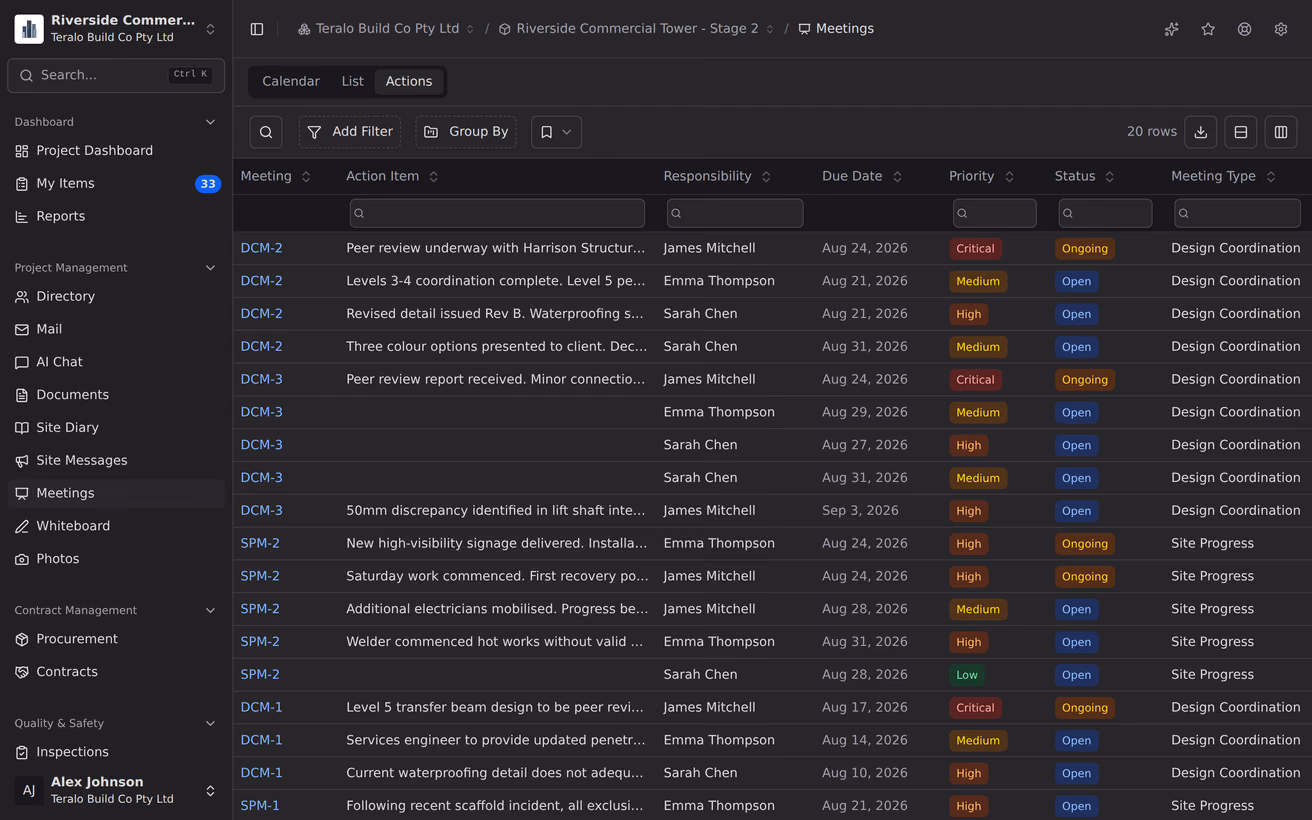Click the Action Item filter field
The height and width of the screenshot is (820, 1312).
497,213
